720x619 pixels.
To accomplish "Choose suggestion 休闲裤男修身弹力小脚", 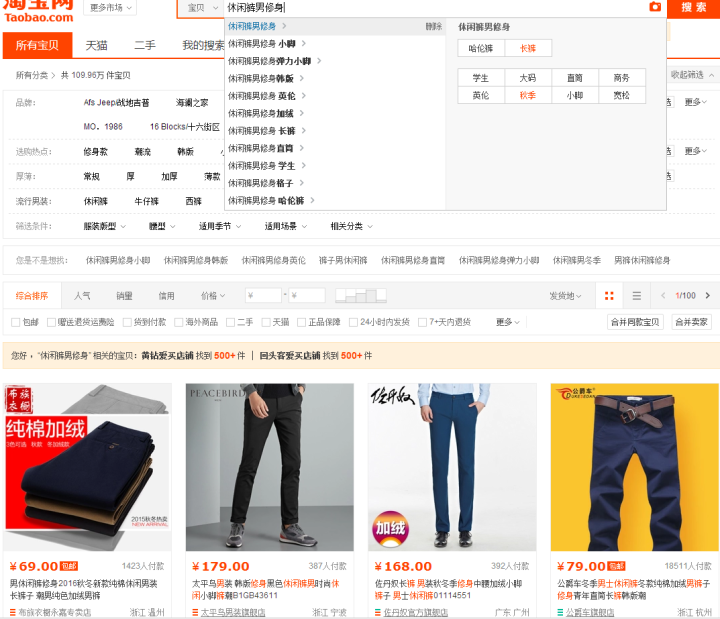I will point(335,61).
